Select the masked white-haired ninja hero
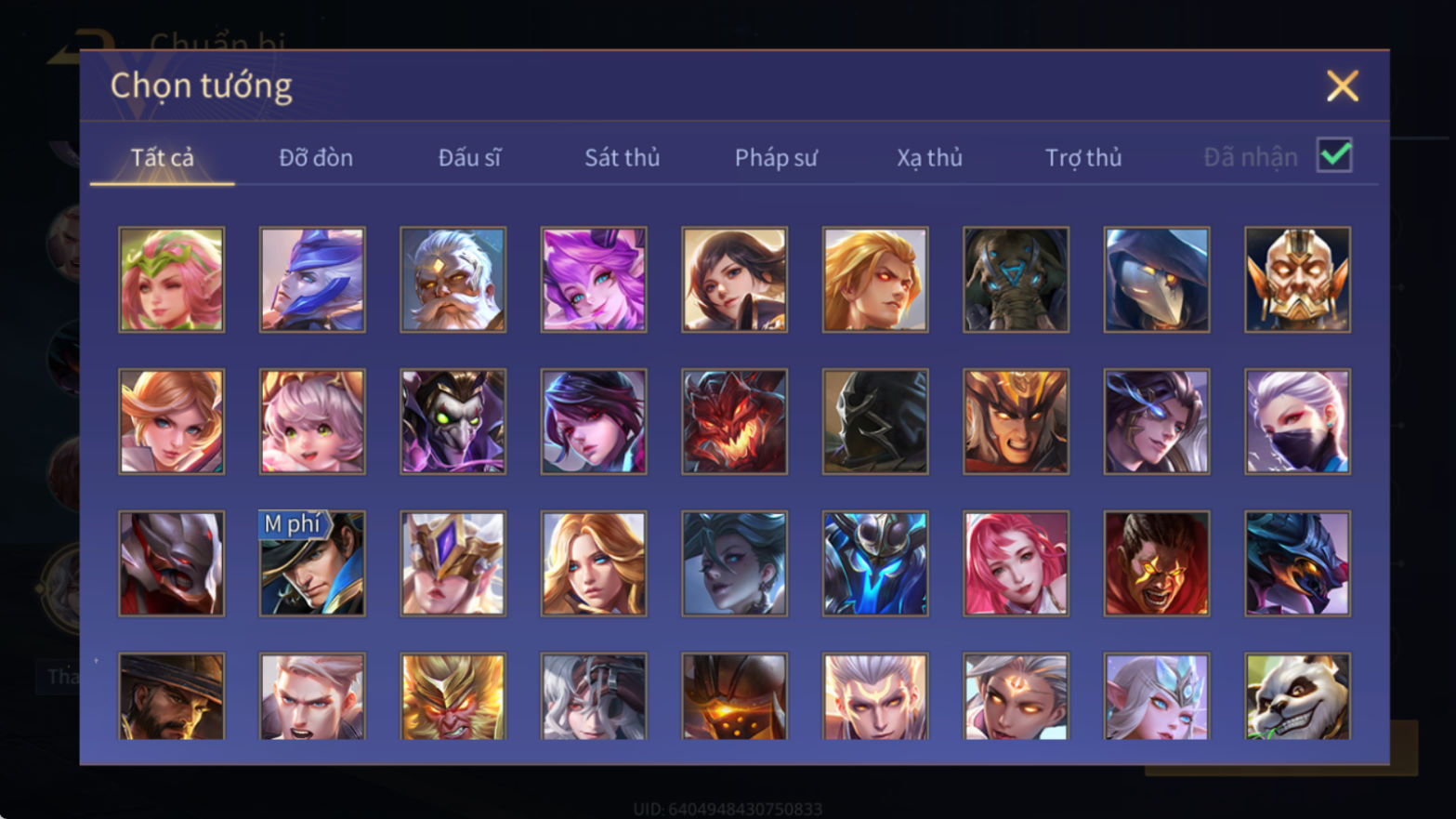 [1297, 422]
